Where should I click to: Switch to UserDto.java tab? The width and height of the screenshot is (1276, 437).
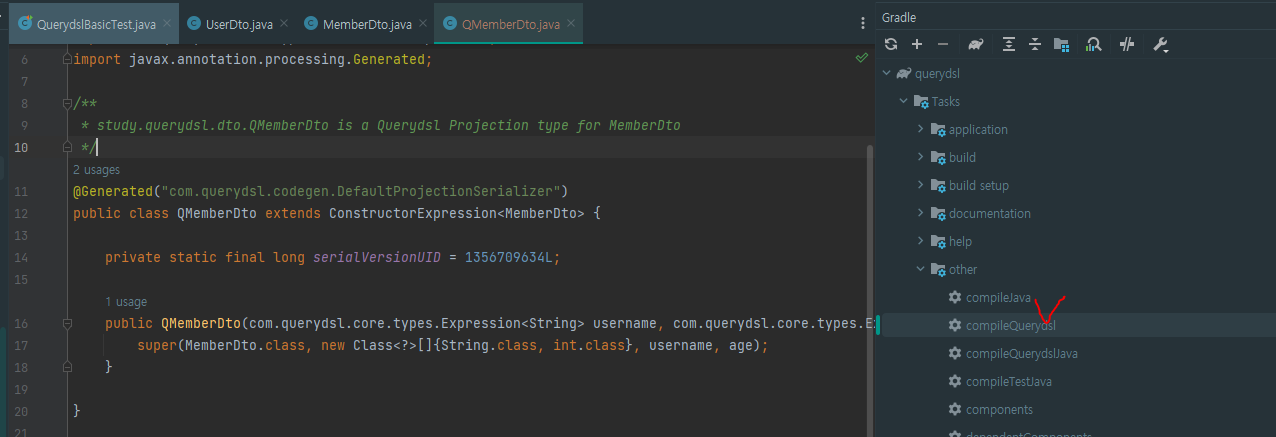tap(237, 23)
